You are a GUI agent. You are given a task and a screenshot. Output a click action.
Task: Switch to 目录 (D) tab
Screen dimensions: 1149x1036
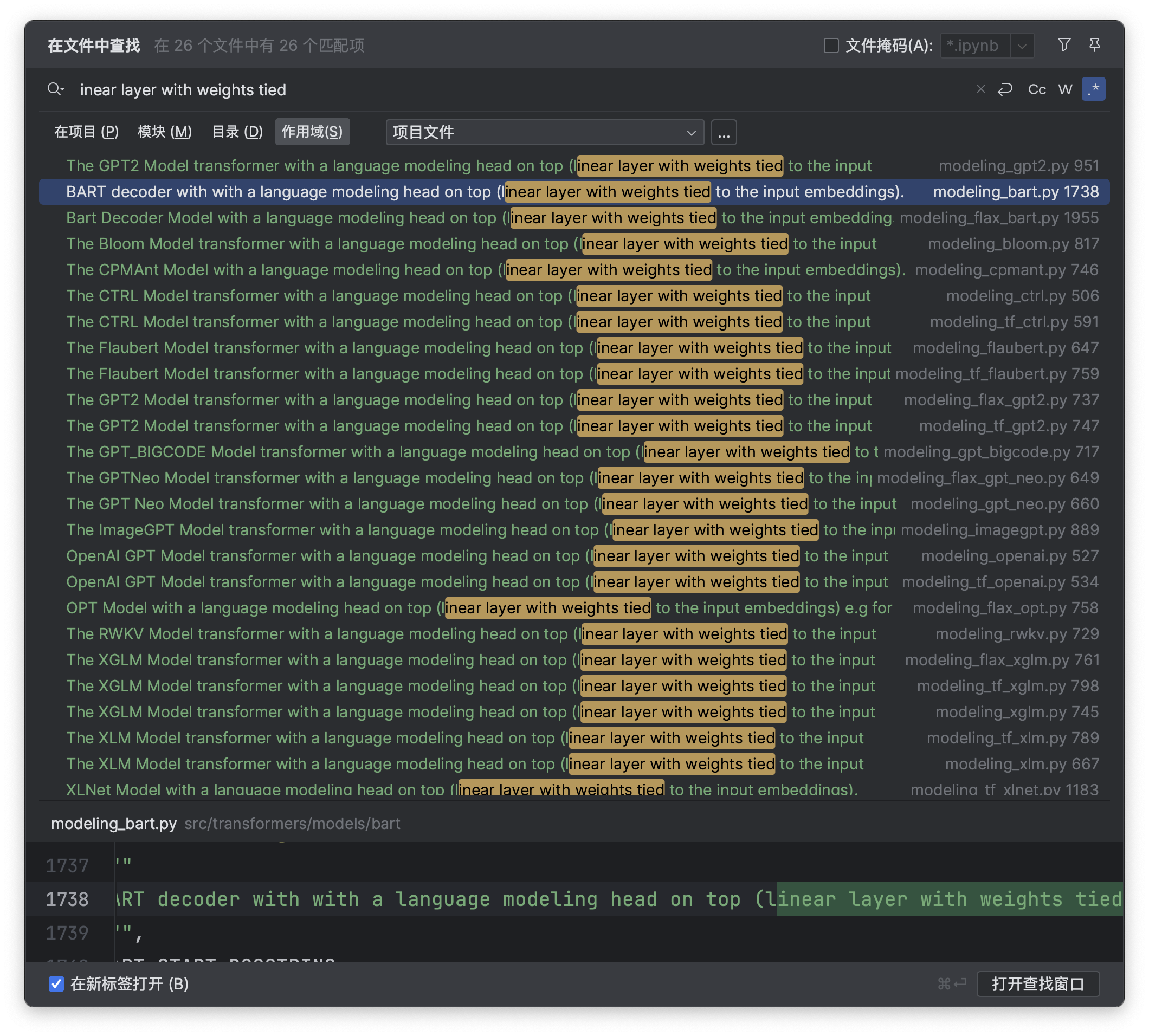pos(237,132)
